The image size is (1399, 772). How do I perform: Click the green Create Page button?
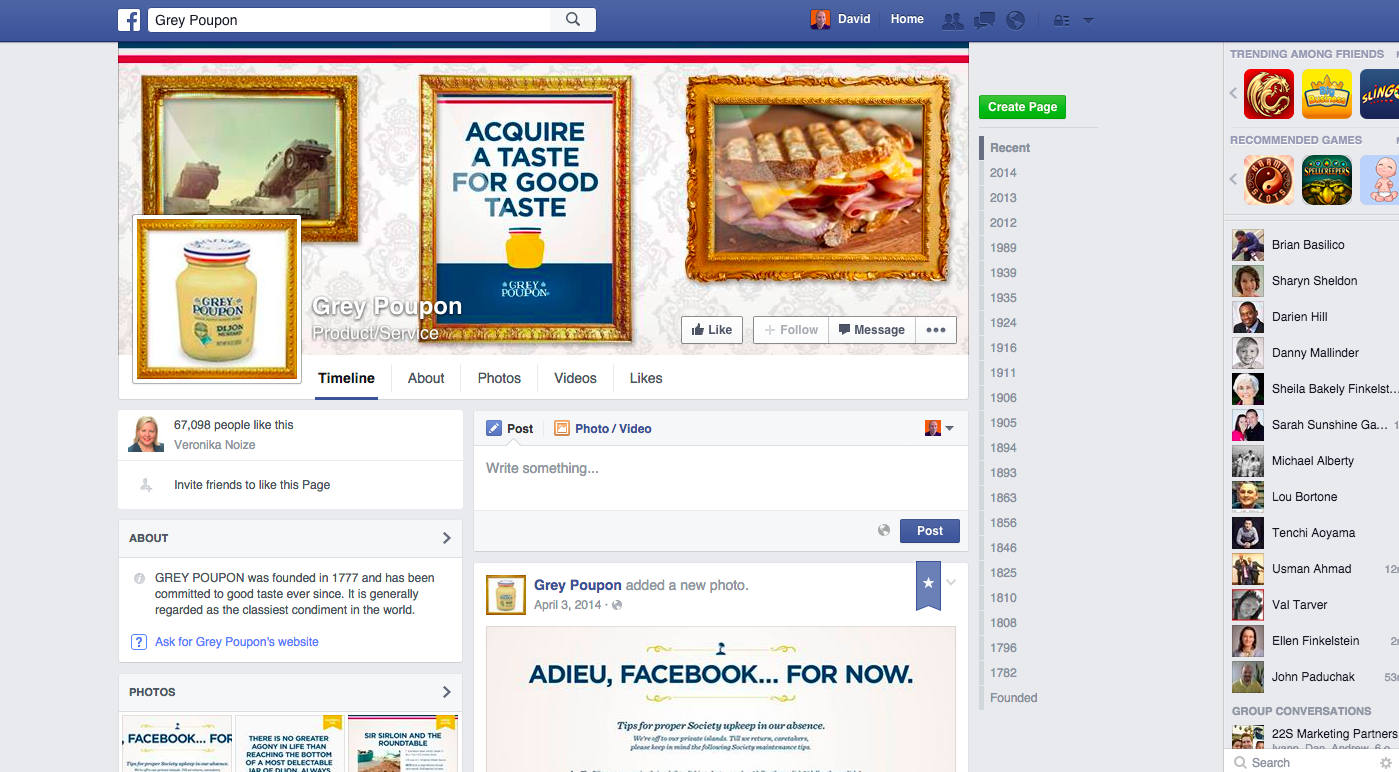tap(1022, 107)
